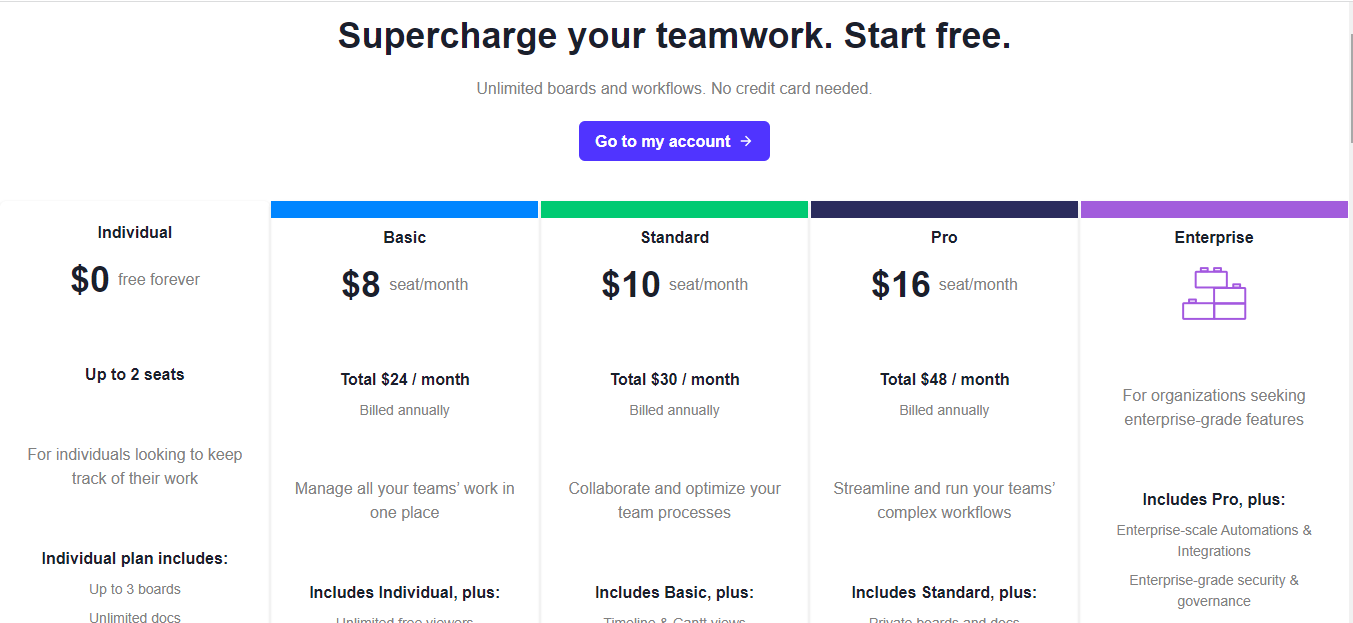1353x623 pixels.
Task: Select the Individual plan heading
Action: tap(134, 232)
